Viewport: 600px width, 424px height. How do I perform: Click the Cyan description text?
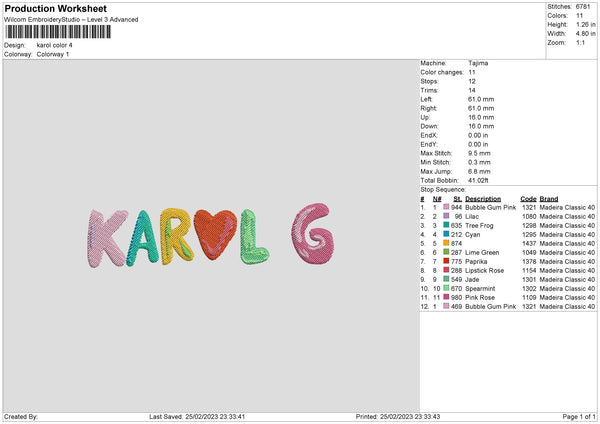(473, 235)
